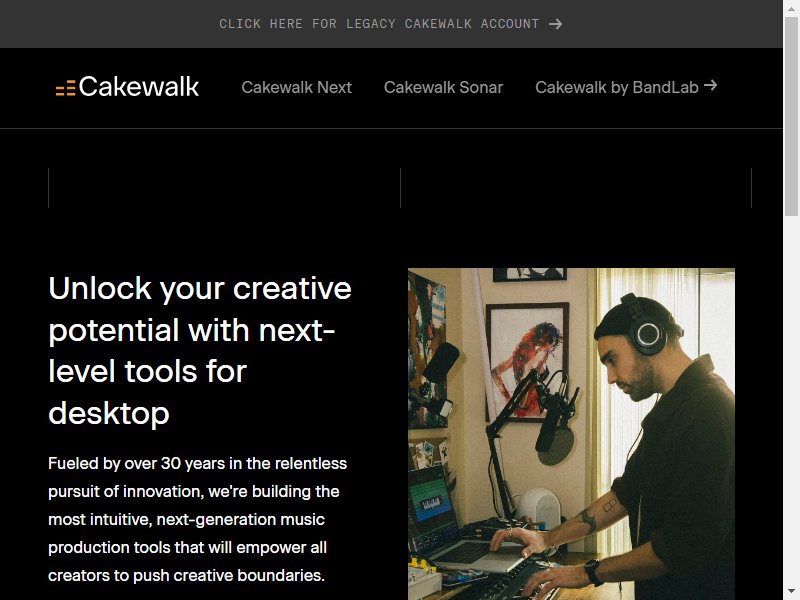Click the scrollbar down arrow
Viewport: 800px width, 600px height.
(x=791, y=592)
